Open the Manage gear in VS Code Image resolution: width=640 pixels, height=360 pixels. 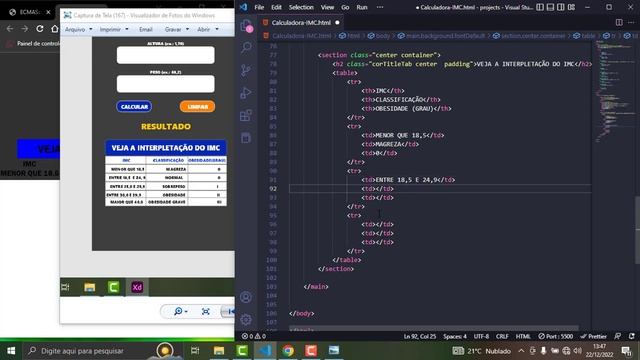pyautogui.click(x=246, y=320)
